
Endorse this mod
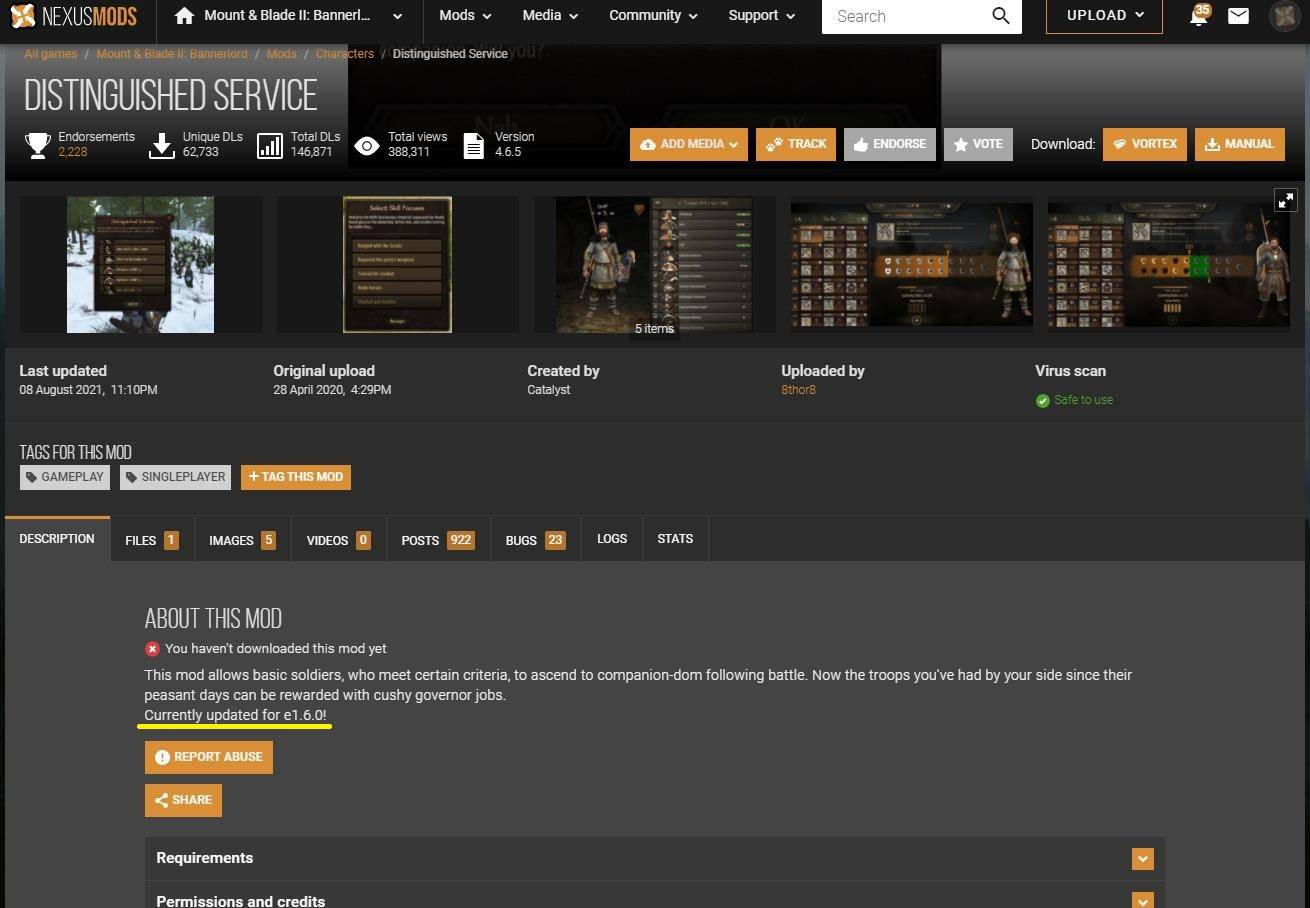(x=890, y=144)
